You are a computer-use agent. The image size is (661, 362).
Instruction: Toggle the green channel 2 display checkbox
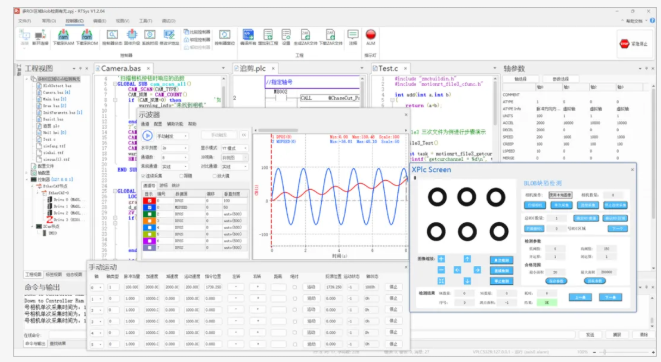tap(149, 214)
